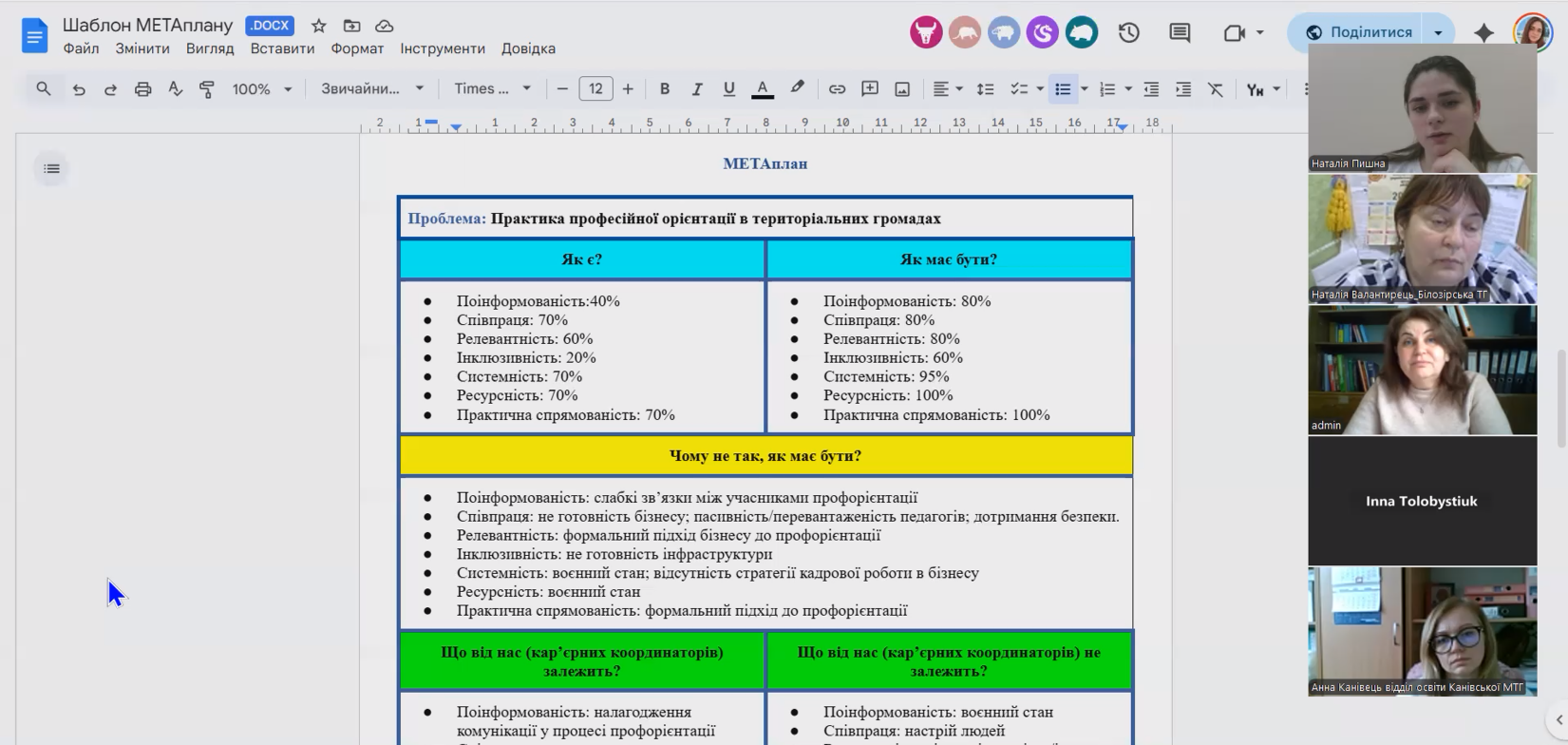Click the undo arrow icon
The image size is (1568, 745).
click(x=79, y=89)
